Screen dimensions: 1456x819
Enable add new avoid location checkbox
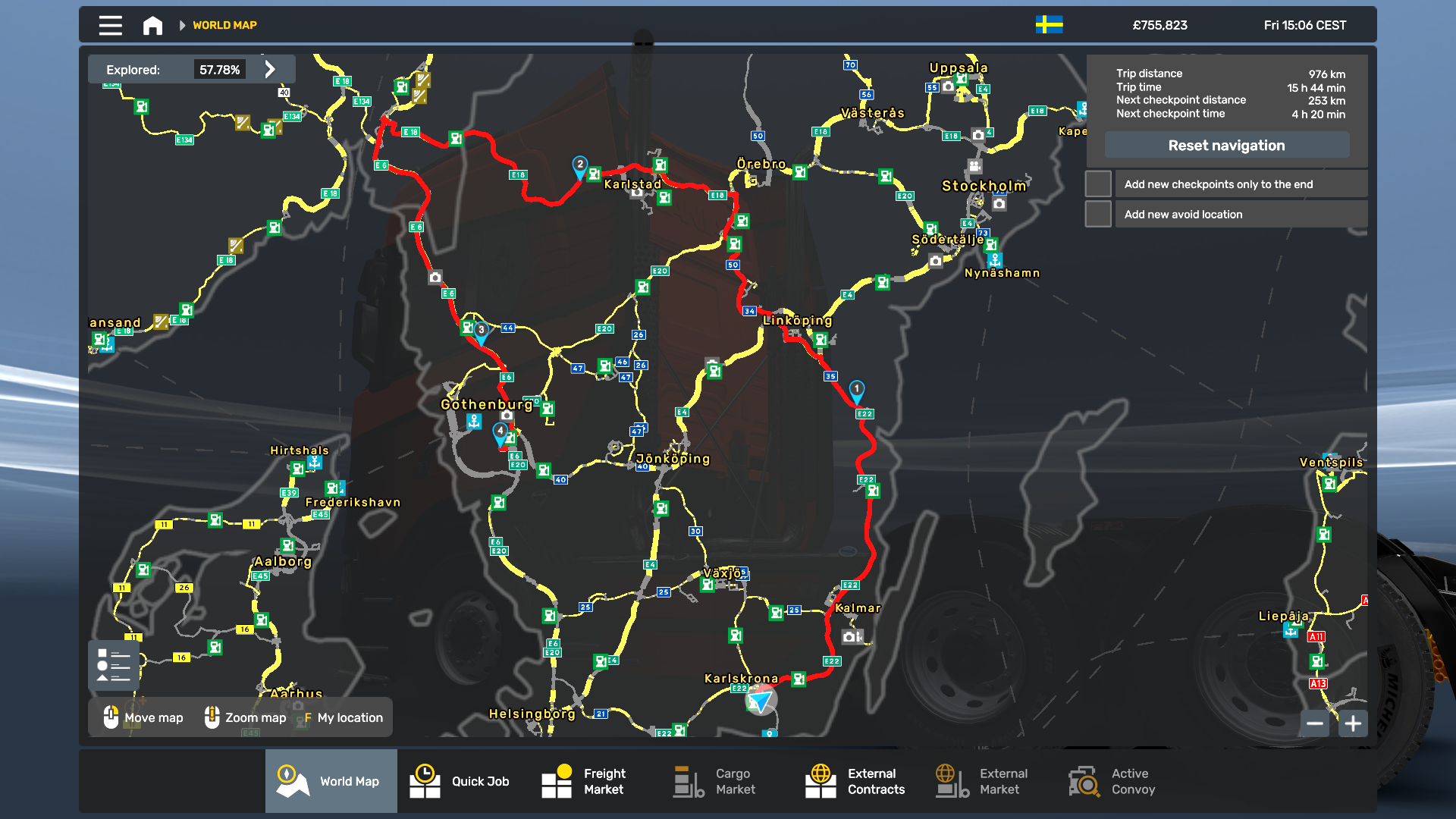tap(1098, 214)
